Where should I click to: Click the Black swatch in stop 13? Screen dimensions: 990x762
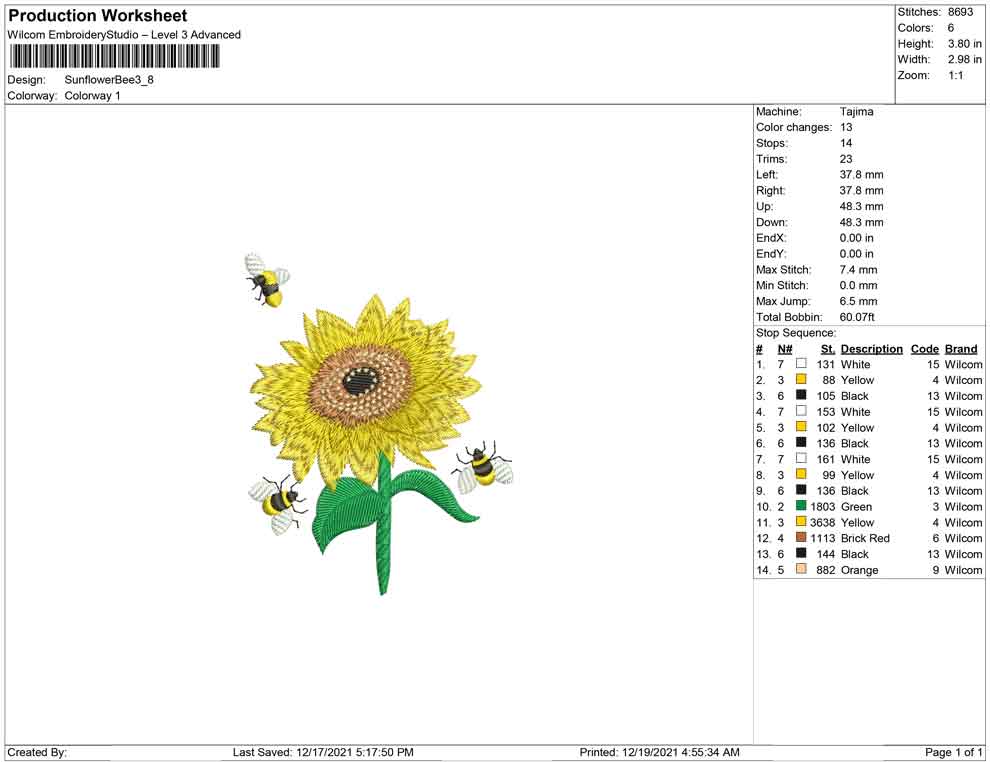[x=801, y=554]
